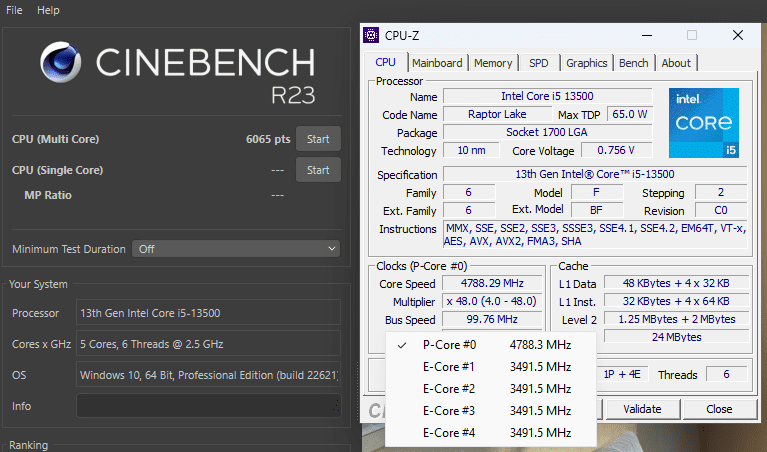Select E-Core #1 in the core list
Screen dimensions: 767x452
click(491, 367)
